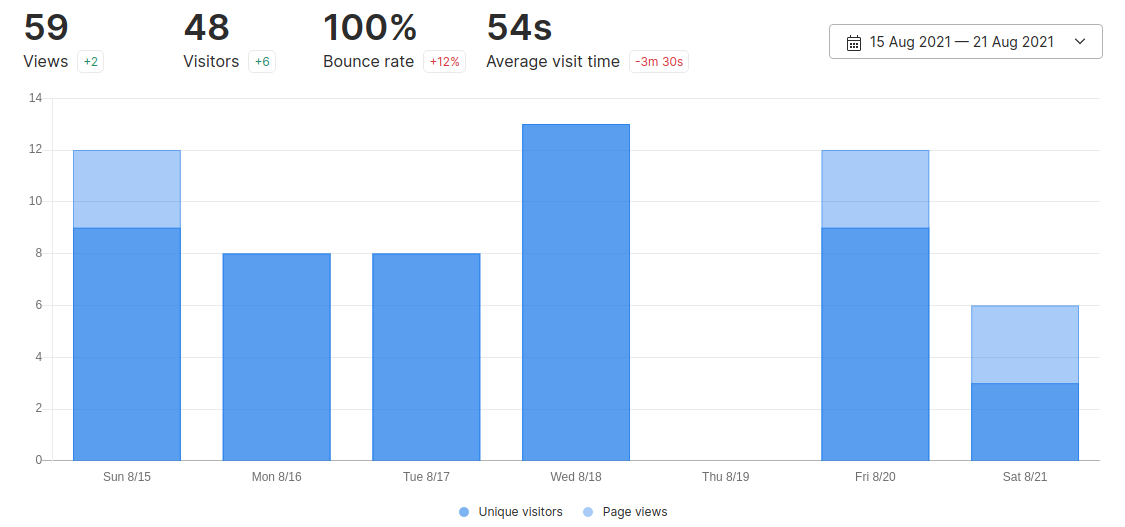Select the 48 Visitors metric
This screenshot has width=1125, height=527.
[x=207, y=29]
